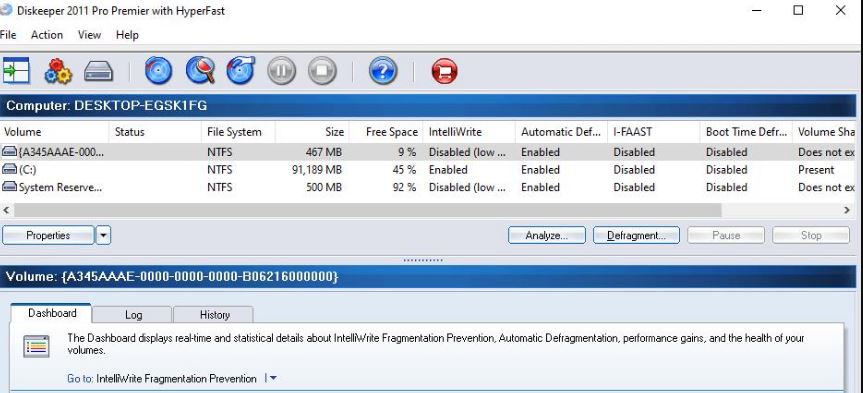Screen dimensions: 863x393
Task: Click the 9 % free space cell
Action: point(408,152)
